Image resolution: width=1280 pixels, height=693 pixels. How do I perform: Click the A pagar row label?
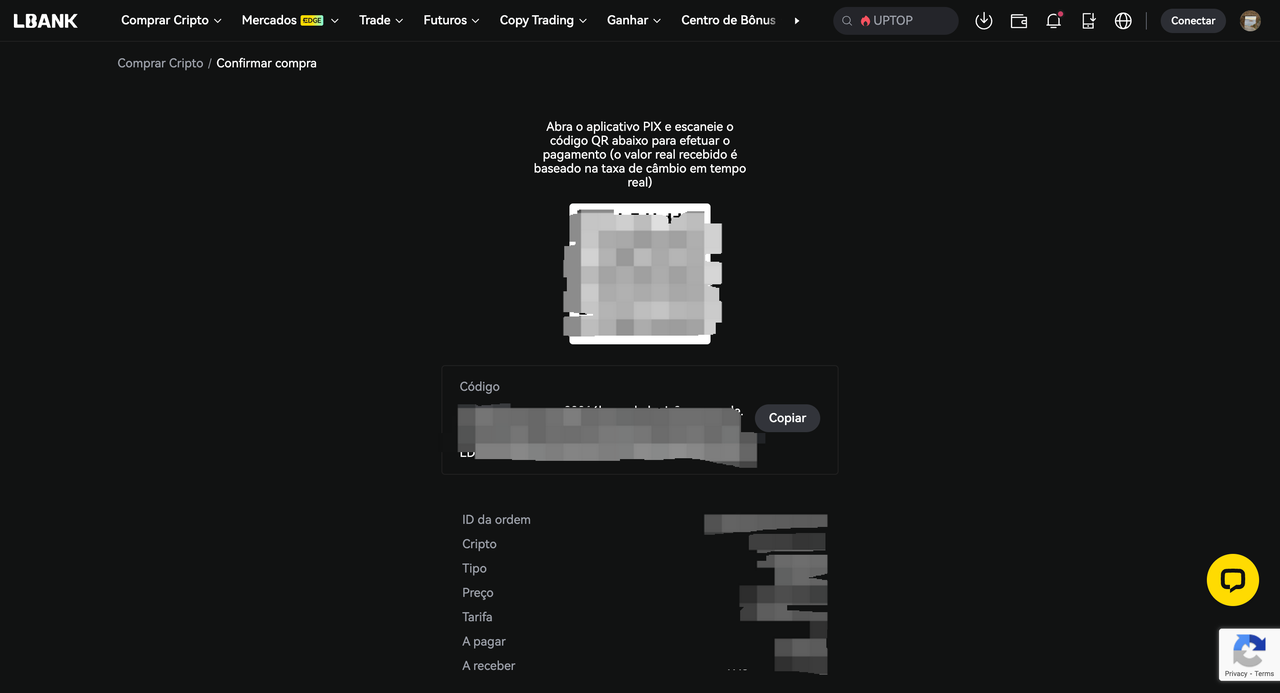point(484,641)
